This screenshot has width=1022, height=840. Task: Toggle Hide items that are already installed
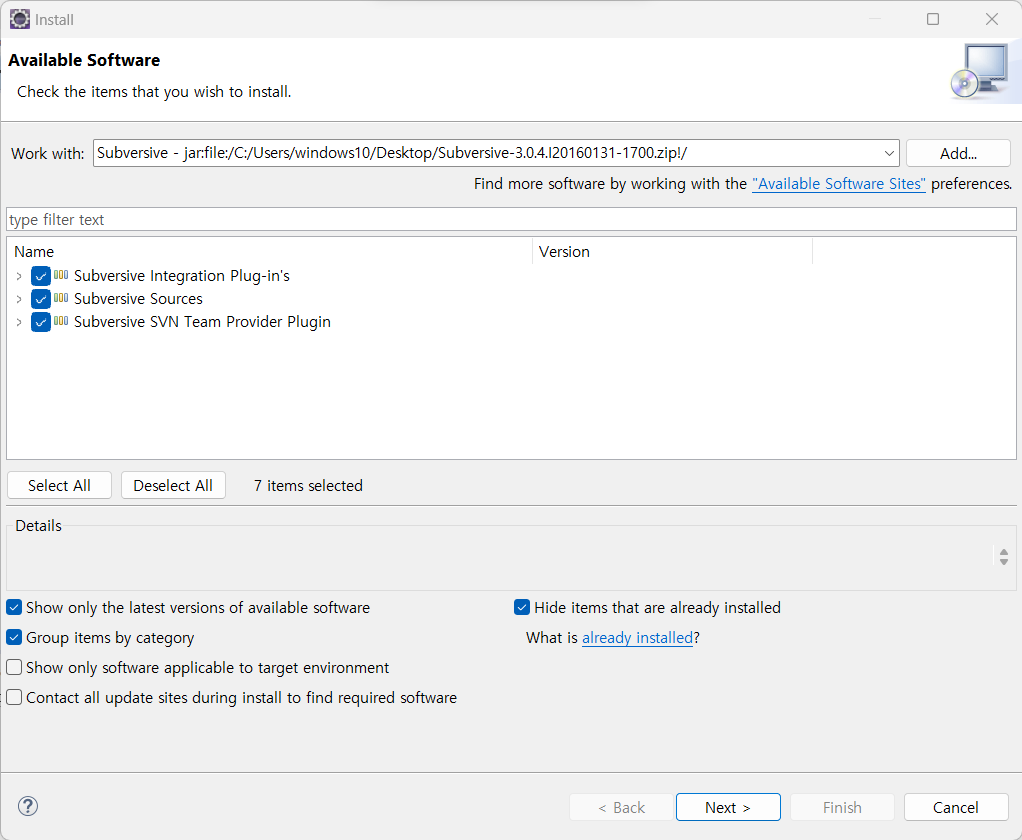522,607
